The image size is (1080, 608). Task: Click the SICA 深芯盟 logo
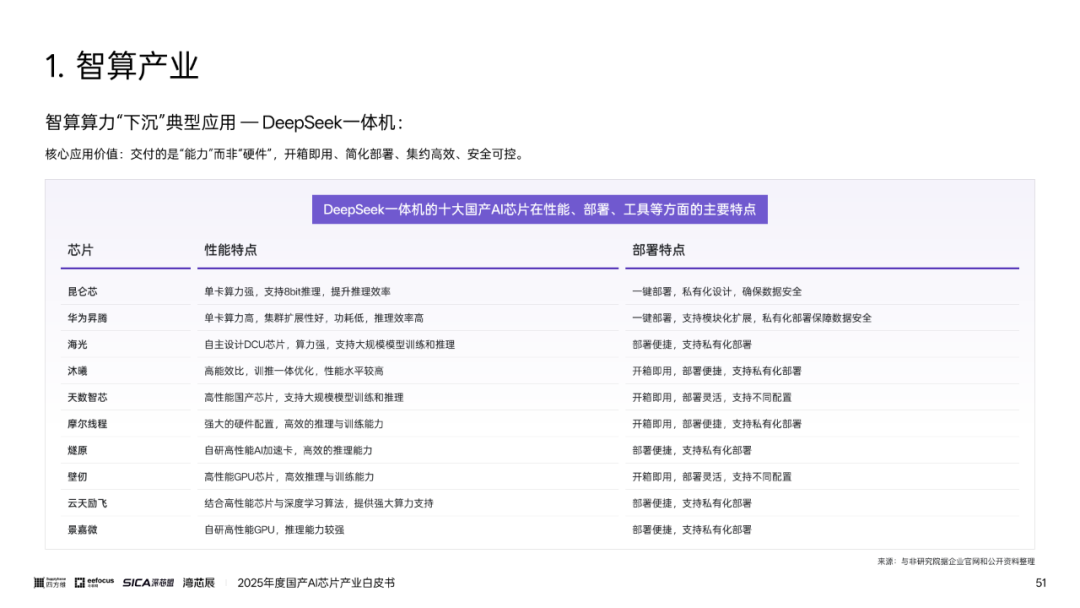[x=148, y=583]
